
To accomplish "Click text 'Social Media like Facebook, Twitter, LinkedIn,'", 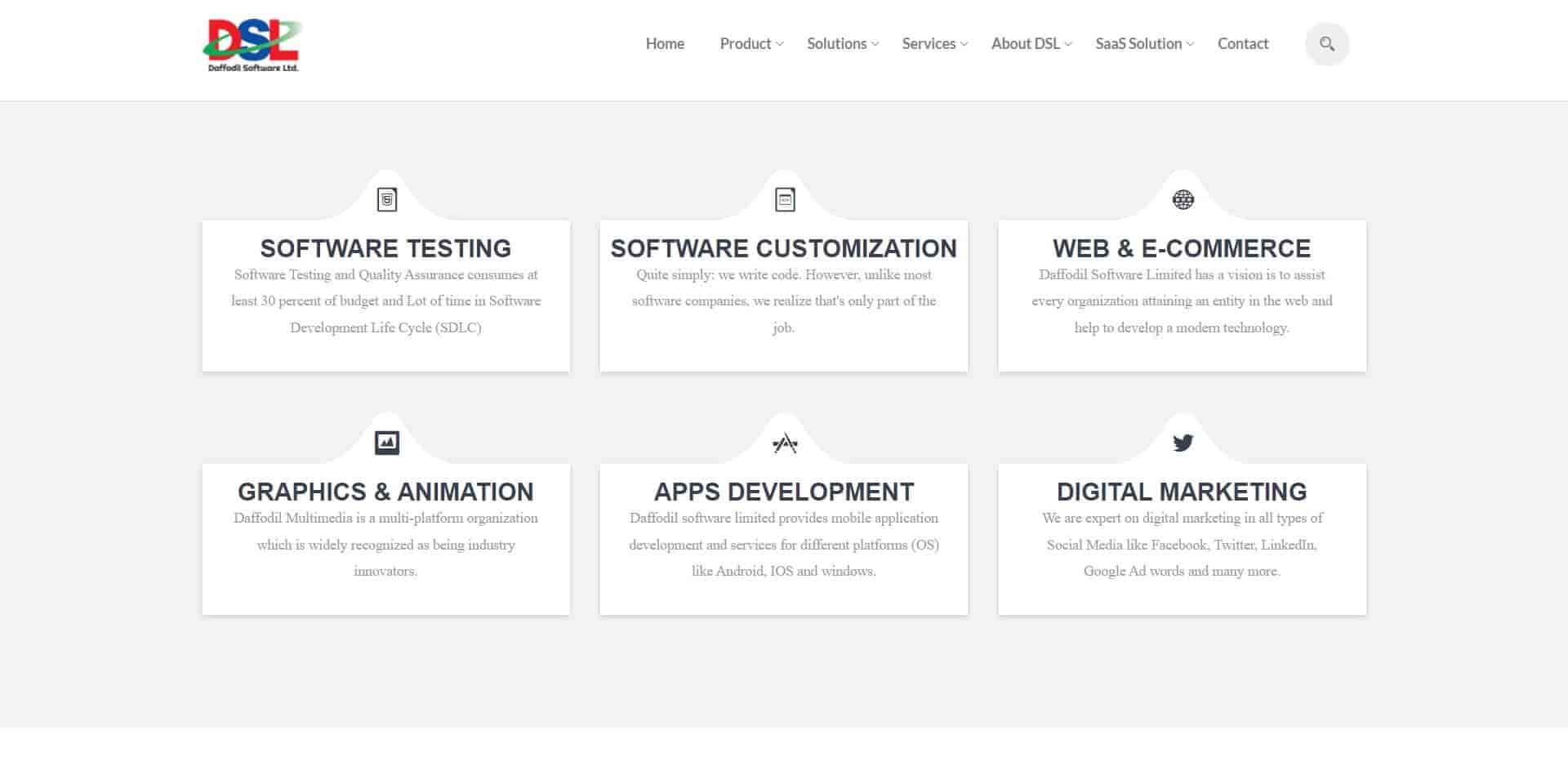I will click(x=1182, y=545).
